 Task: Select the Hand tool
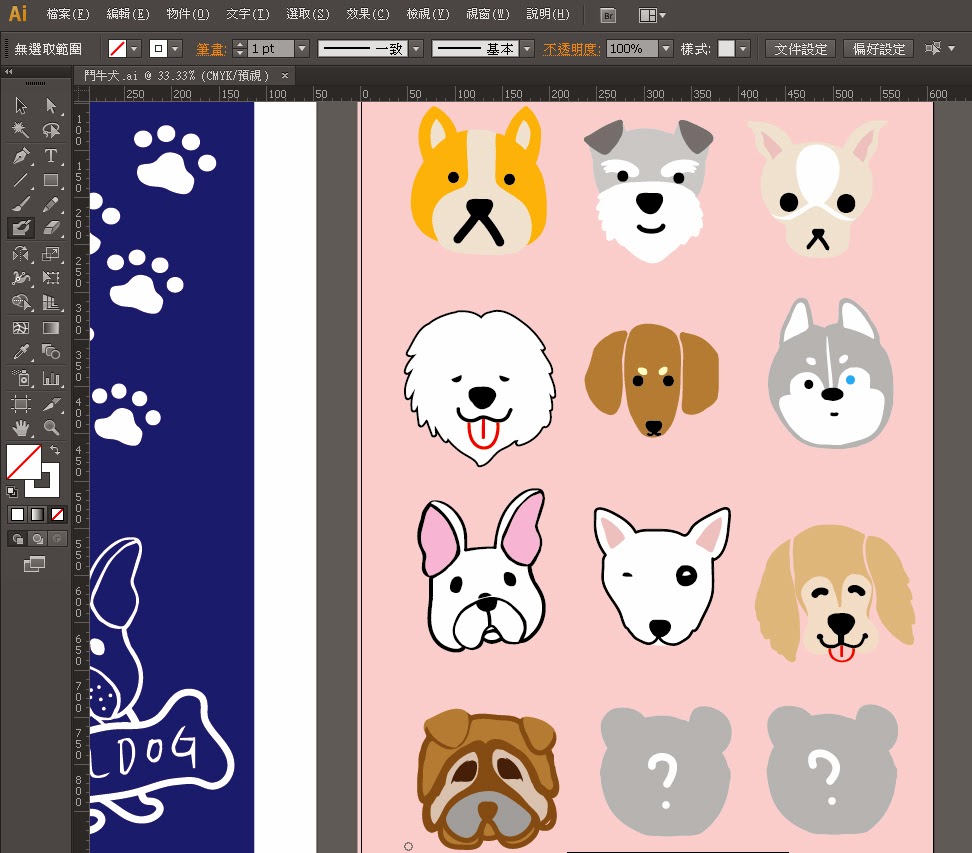click(20, 427)
